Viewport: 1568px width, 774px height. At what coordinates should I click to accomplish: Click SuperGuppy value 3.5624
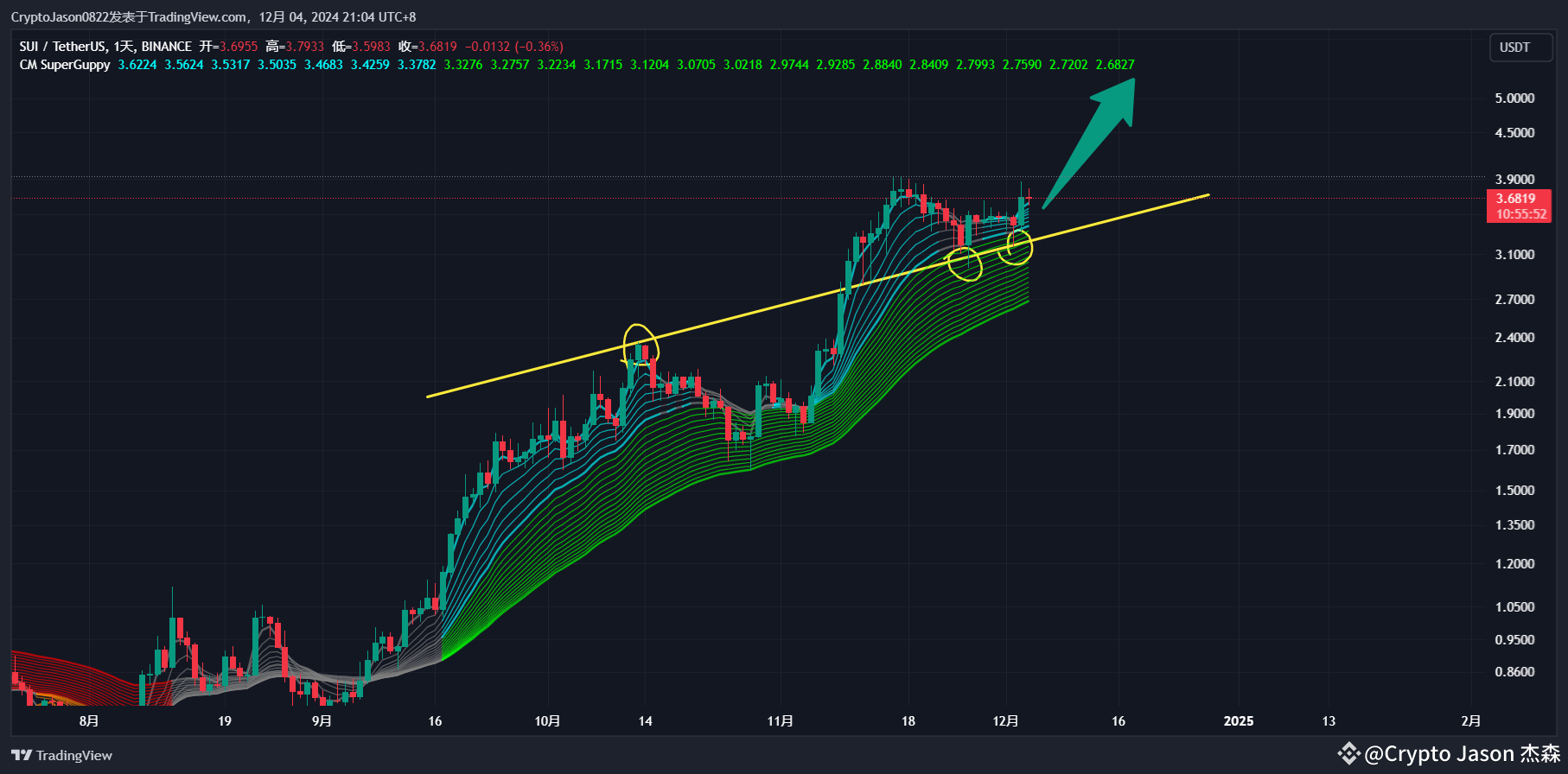[184, 65]
